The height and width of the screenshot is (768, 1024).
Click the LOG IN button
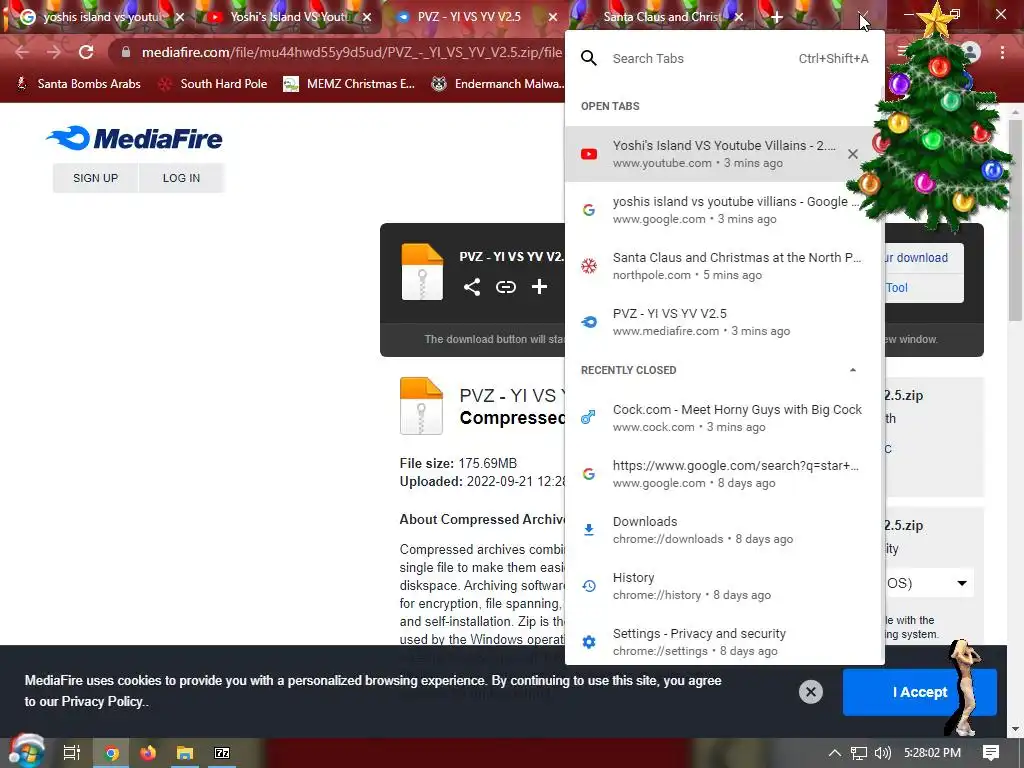pyautogui.click(x=182, y=178)
